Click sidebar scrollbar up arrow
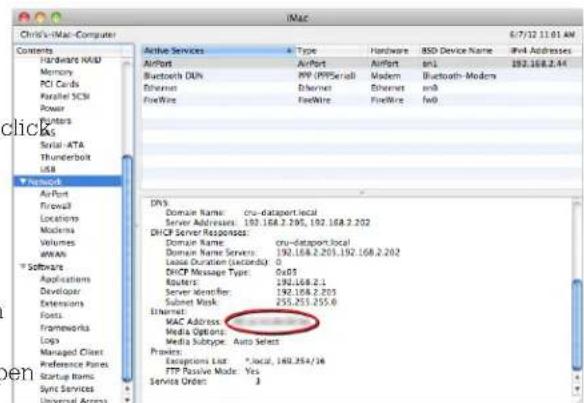 (127, 388)
